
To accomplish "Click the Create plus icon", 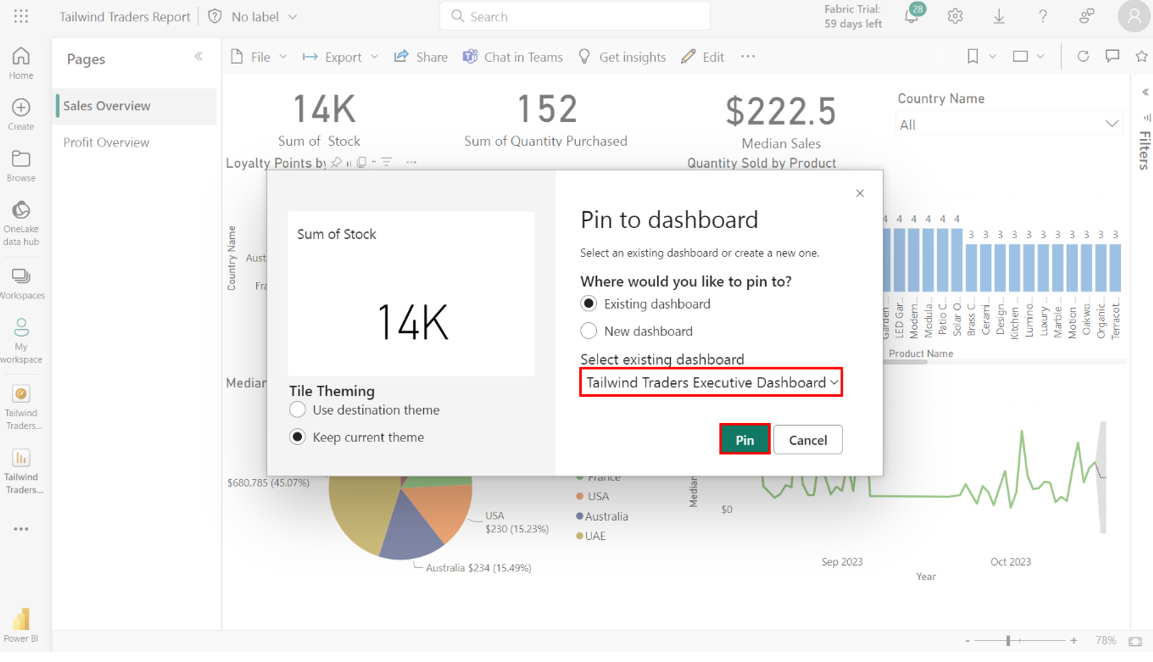I will click(x=21, y=114).
